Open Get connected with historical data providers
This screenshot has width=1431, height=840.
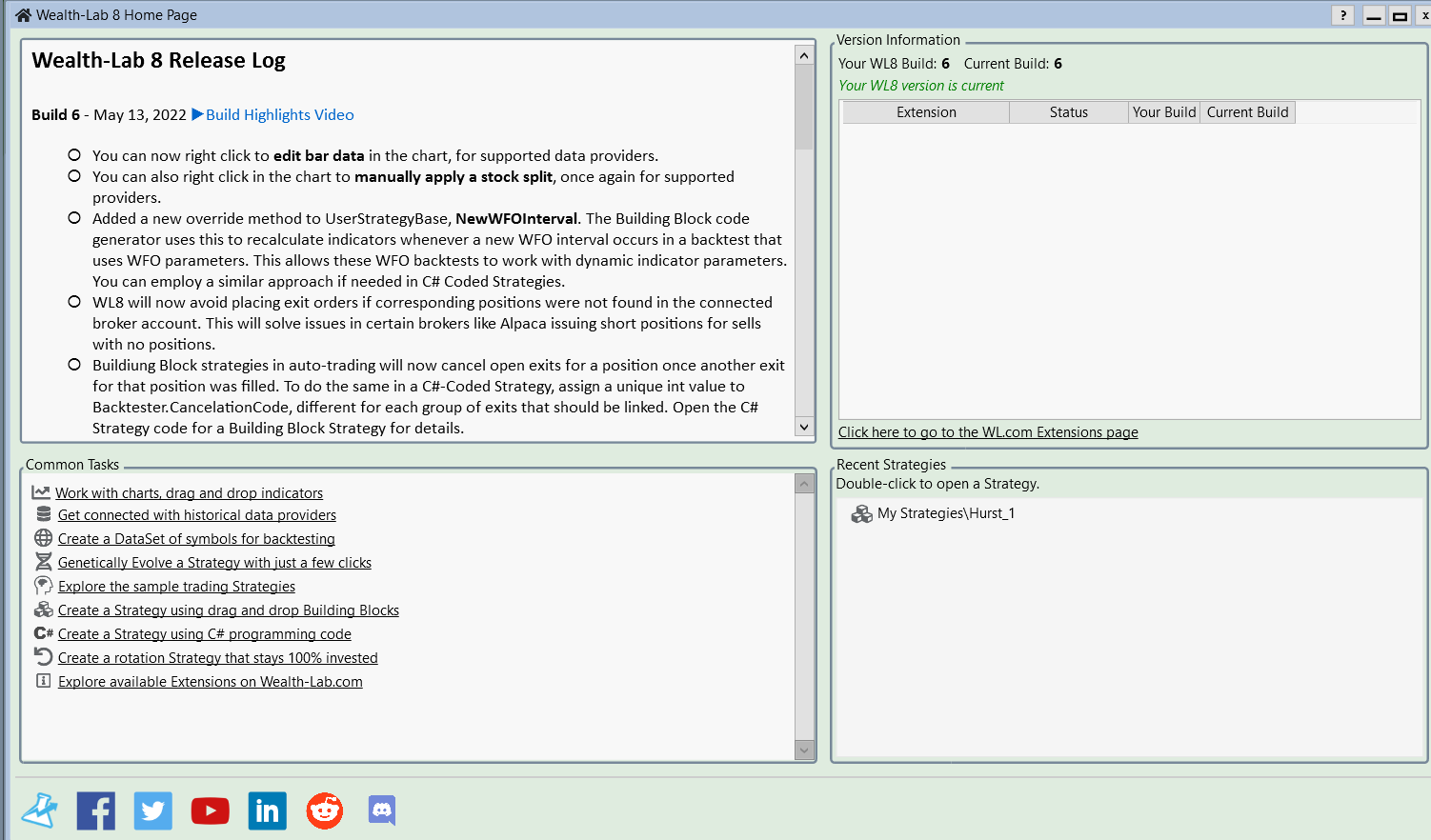197,515
